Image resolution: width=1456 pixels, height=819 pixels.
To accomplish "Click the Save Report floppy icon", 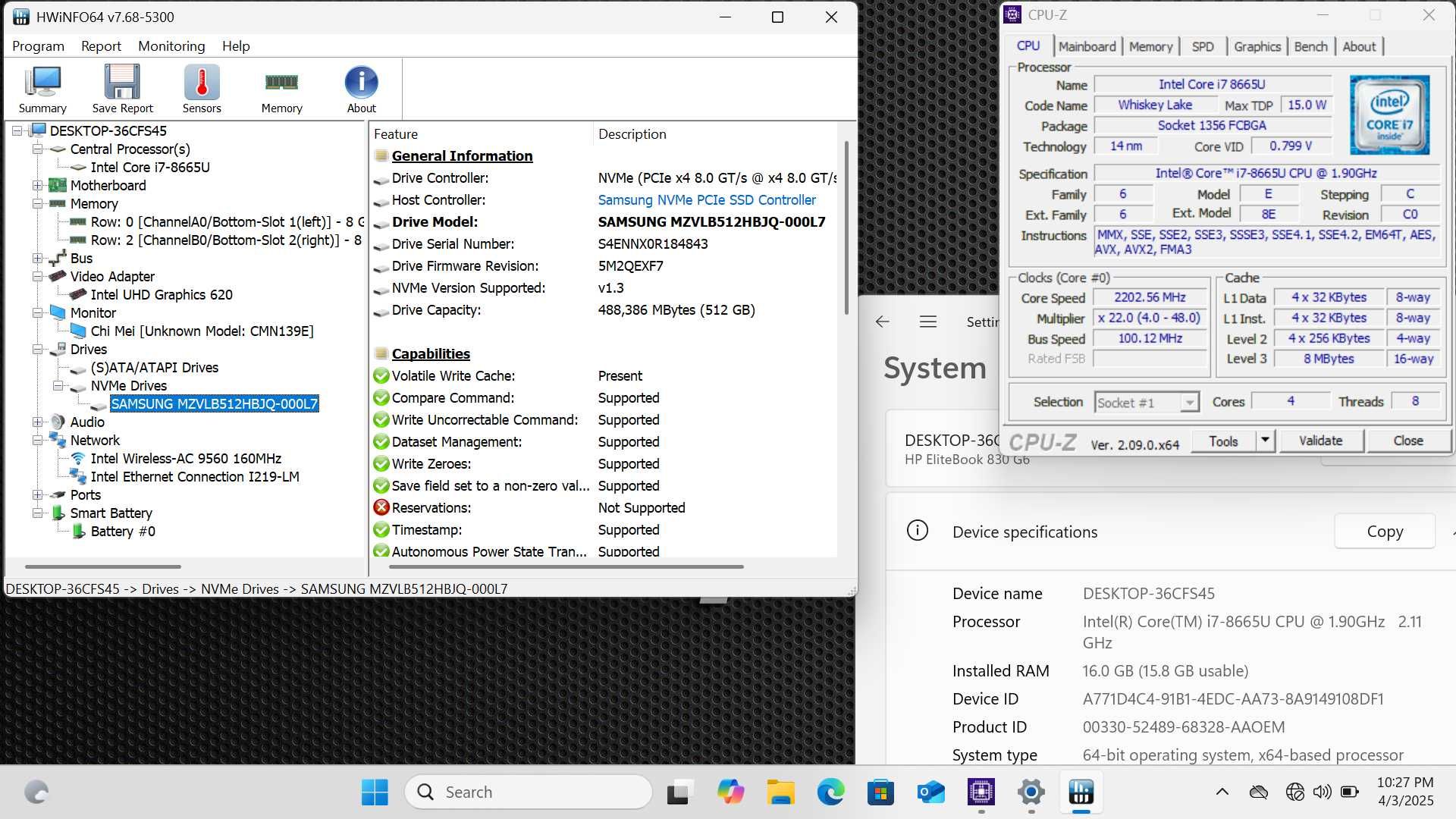I will click(122, 89).
